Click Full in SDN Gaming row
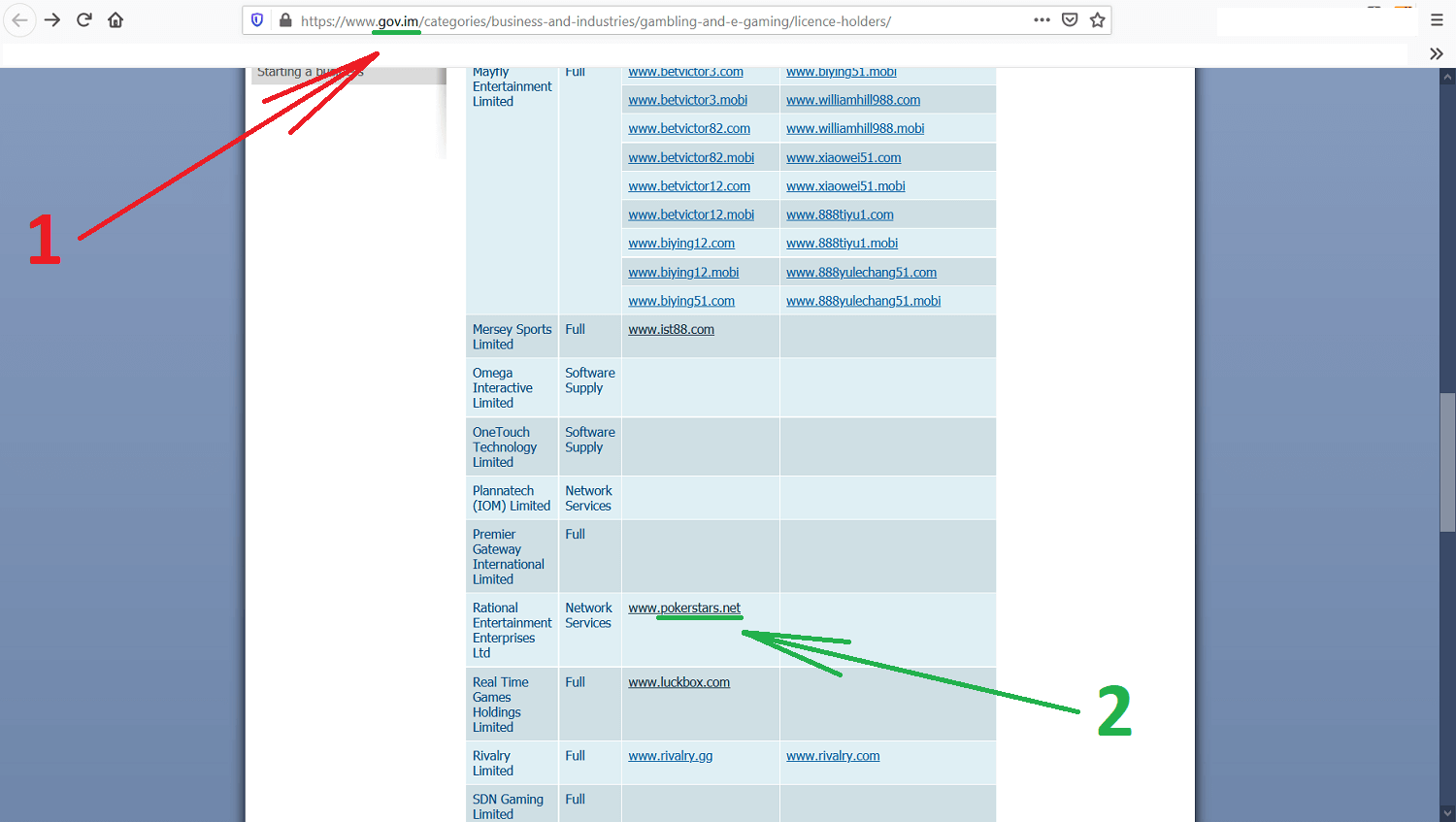This screenshot has height=822, width=1456. 576,800
